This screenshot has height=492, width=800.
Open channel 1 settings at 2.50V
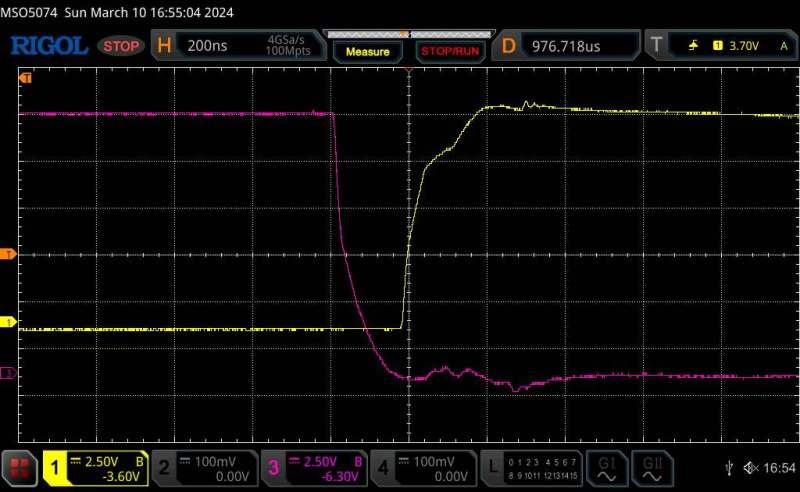(x=95, y=467)
